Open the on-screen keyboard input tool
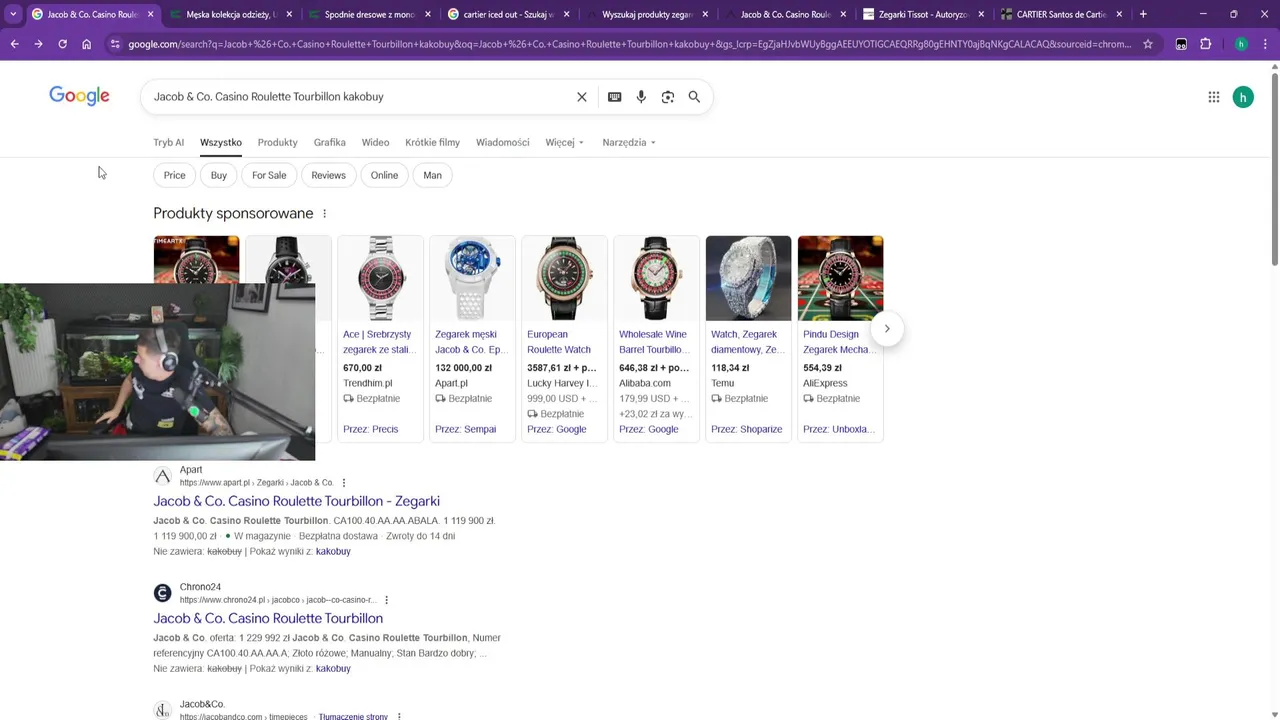1280x720 pixels. [x=614, y=97]
